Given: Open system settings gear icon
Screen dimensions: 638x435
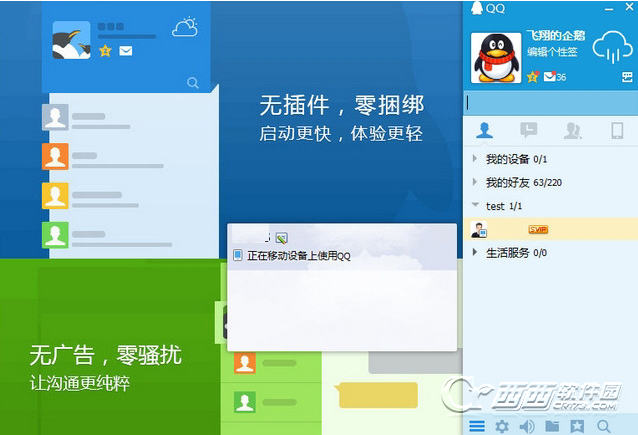Looking at the screenshot, I should 502,426.
